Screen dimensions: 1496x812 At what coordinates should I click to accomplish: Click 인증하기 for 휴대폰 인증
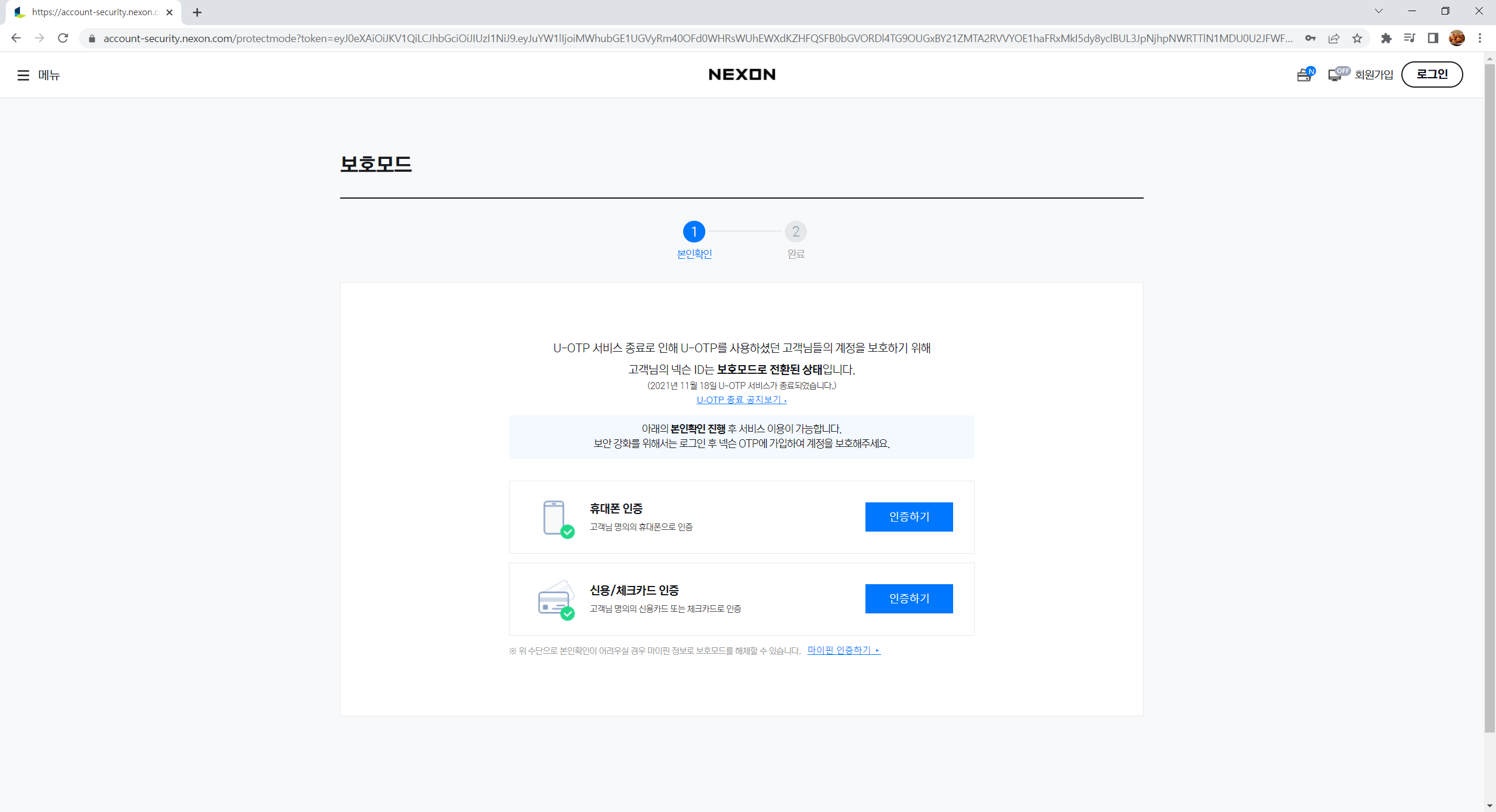coord(909,517)
